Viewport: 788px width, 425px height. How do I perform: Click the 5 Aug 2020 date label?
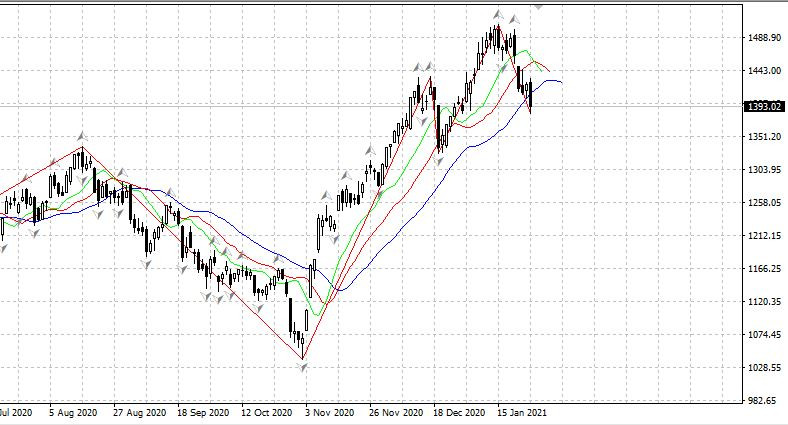pyautogui.click(x=73, y=413)
